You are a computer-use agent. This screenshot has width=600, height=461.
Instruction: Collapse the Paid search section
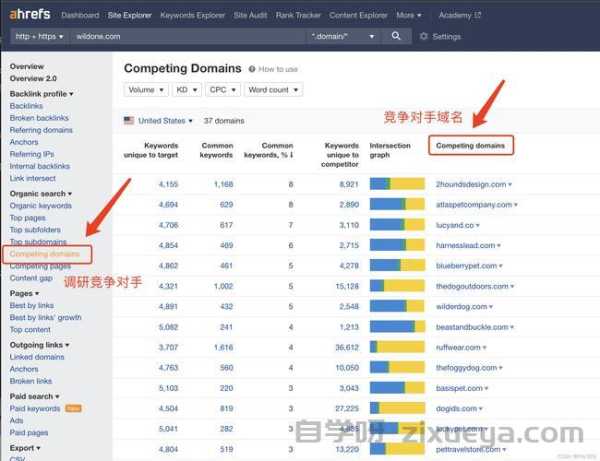click(34, 396)
